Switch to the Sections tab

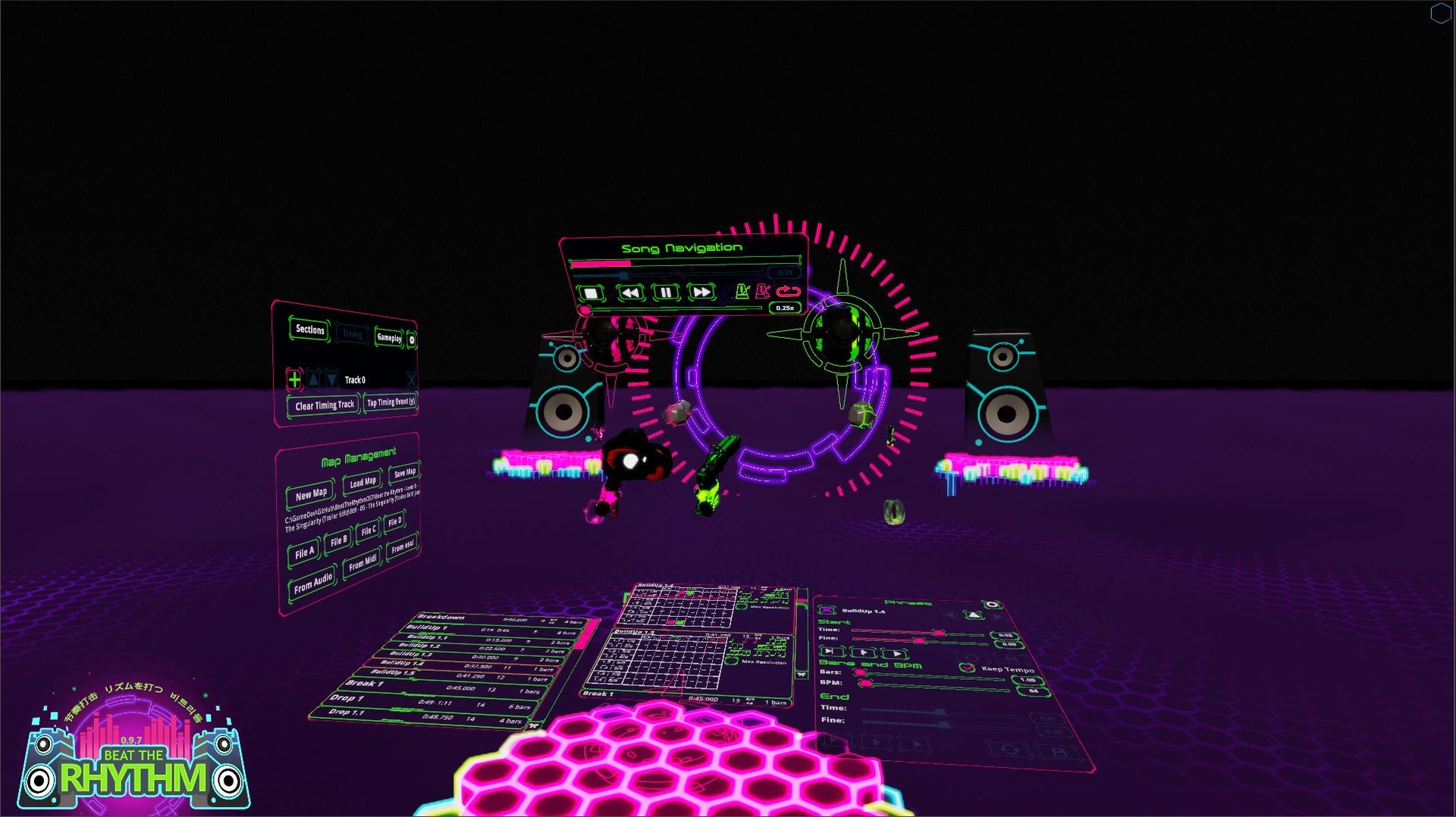311,330
